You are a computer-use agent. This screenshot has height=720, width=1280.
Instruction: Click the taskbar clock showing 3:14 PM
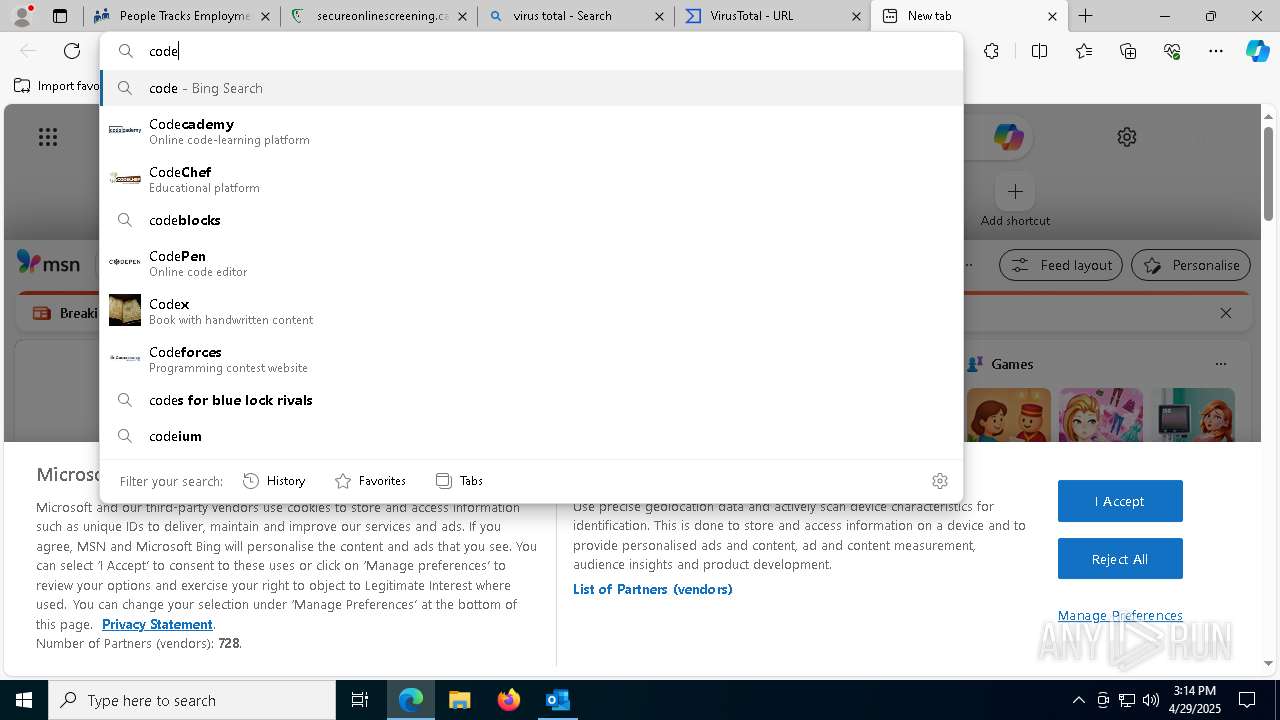point(1195,700)
